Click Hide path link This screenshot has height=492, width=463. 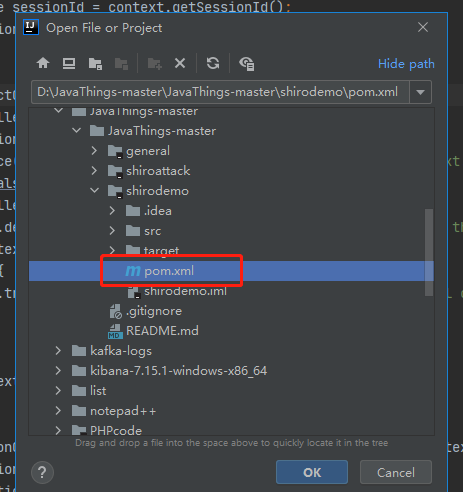pyautogui.click(x=406, y=64)
